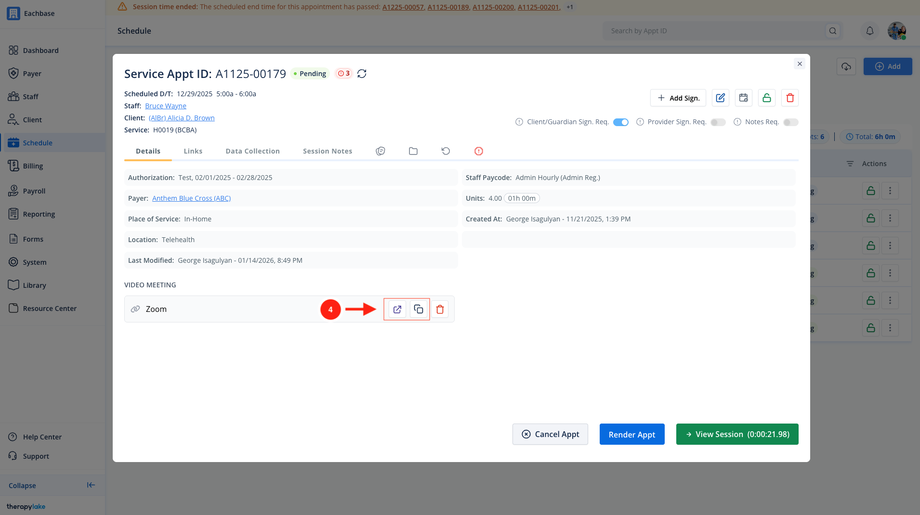Viewport: 920px width, 515px height.
Task: Open appointment link A1125-00189 in banner
Action: point(448,7)
